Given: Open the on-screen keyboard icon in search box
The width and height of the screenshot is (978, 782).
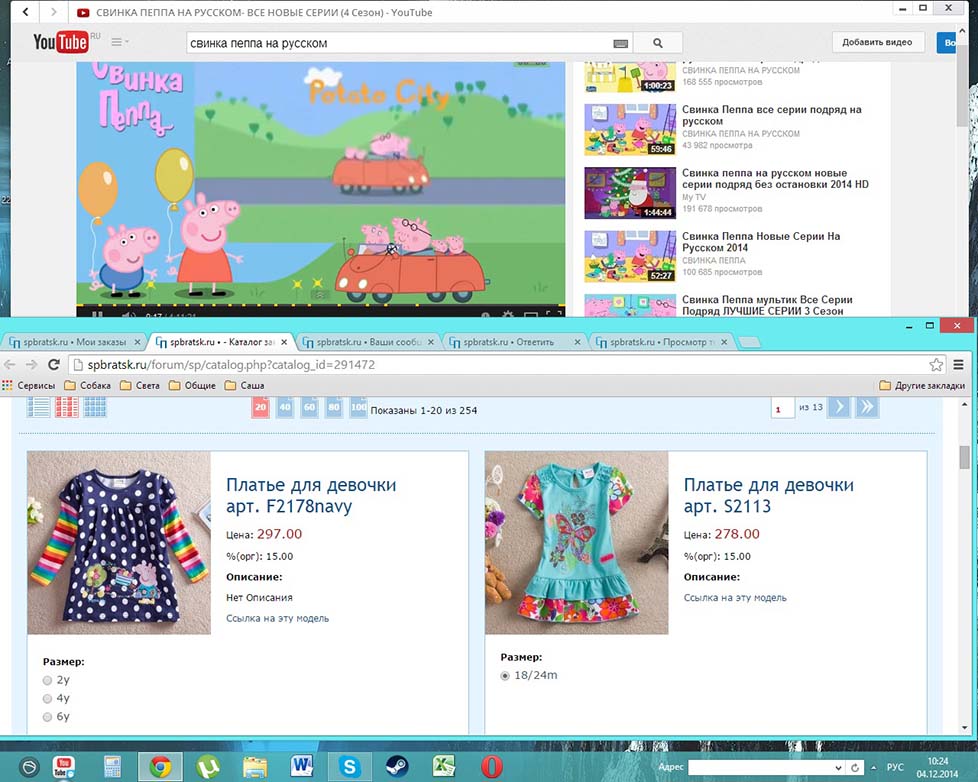Looking at the screenshot, I should tap(621, 43).
